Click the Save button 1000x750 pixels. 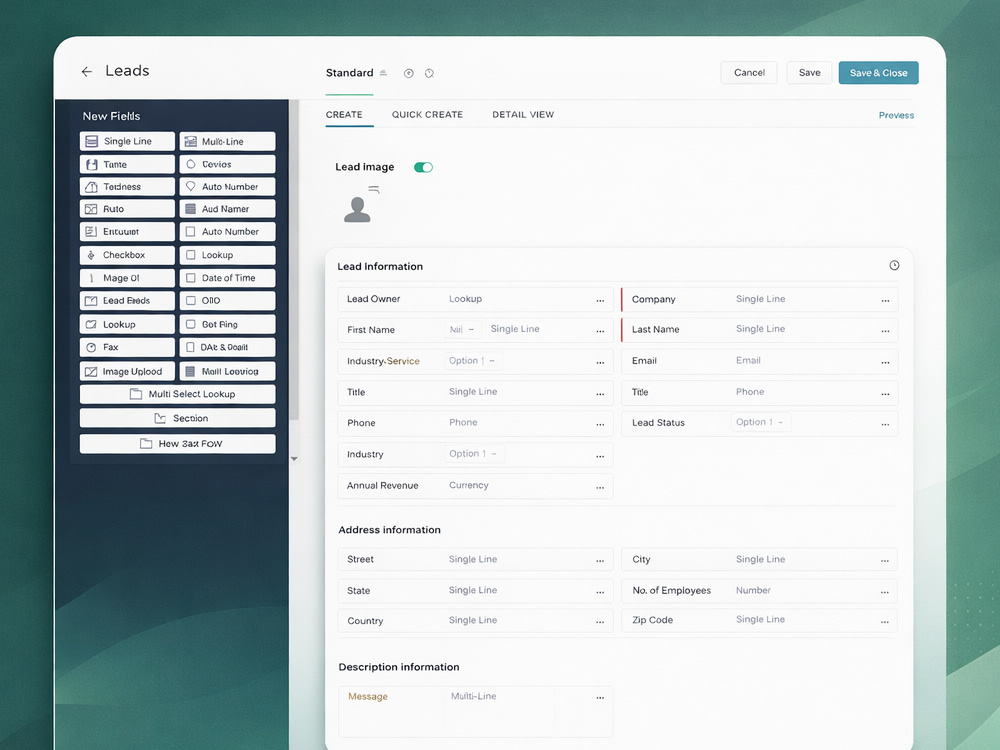[x=809, y=73]
